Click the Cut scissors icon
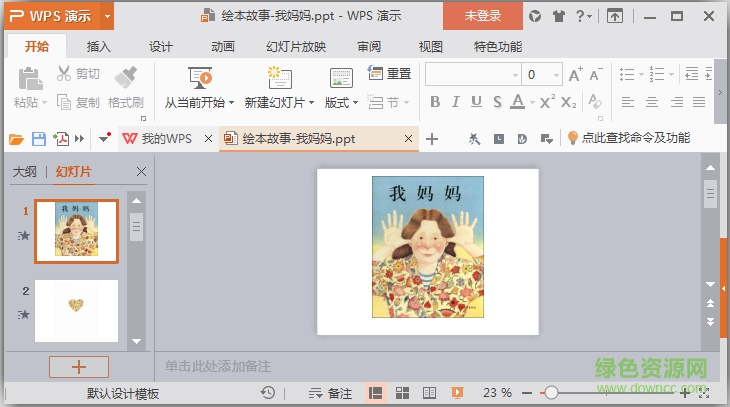The image size is (730, 407). 64,73
